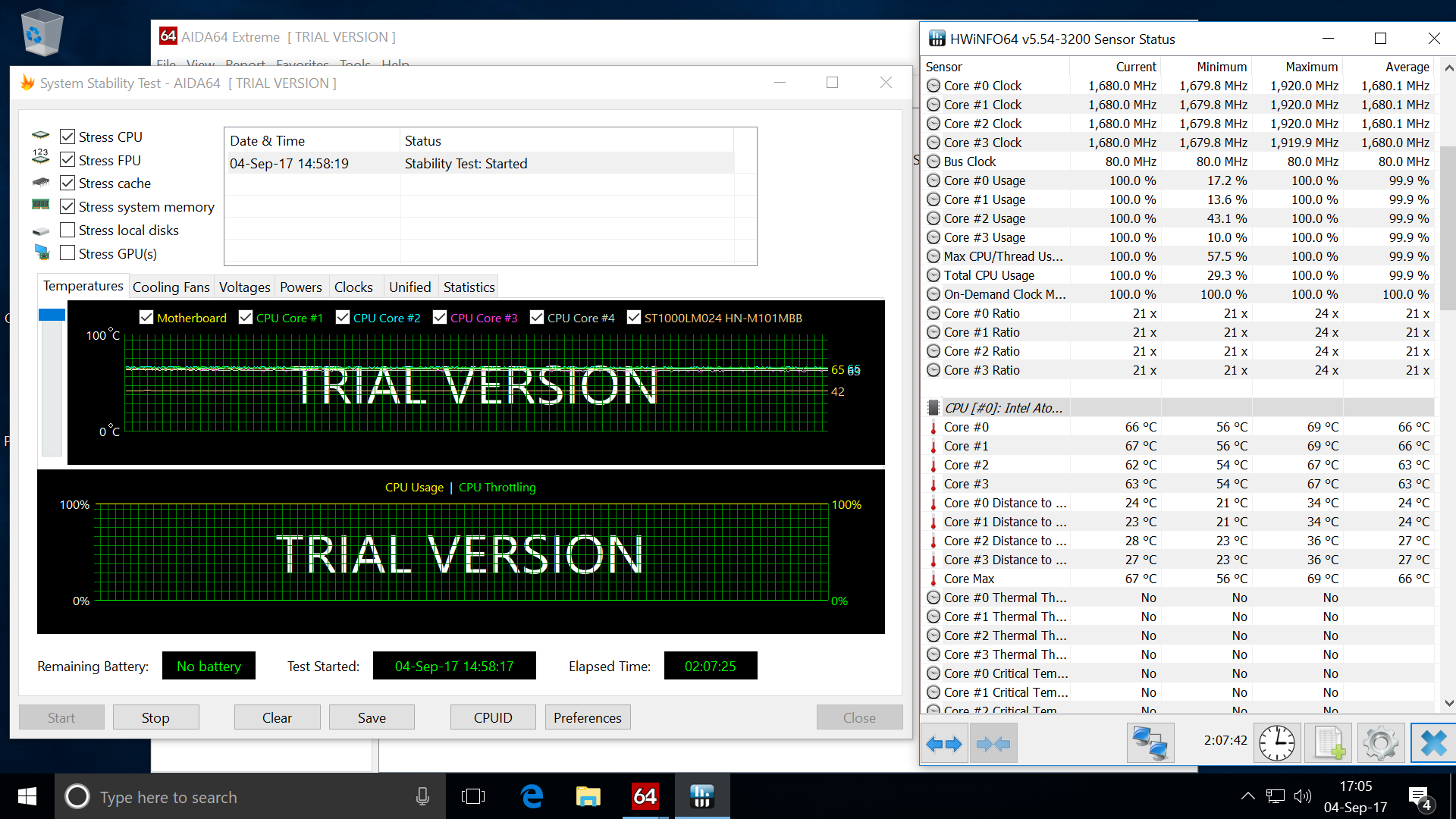The image size is (1456, 819).
Task: Click Bus Clock sensor icon
Action: [x=934, y=162]
